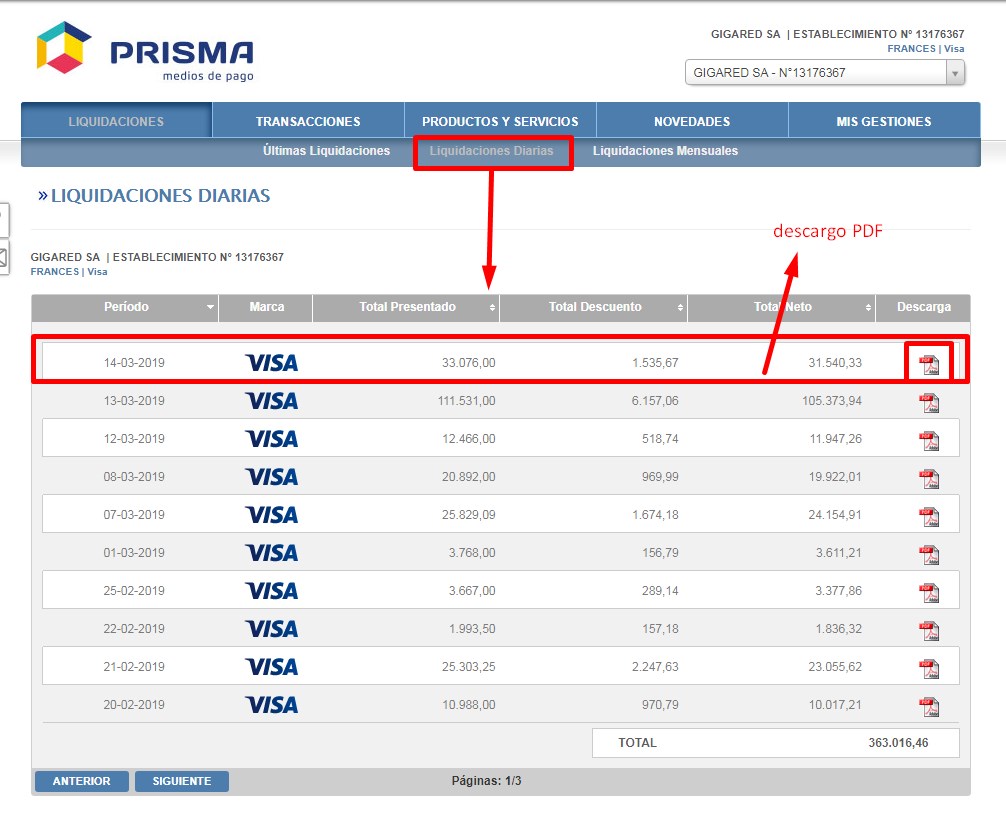Click the Anterior page button
1006x827 pixels.
click(x=81, y=781)
